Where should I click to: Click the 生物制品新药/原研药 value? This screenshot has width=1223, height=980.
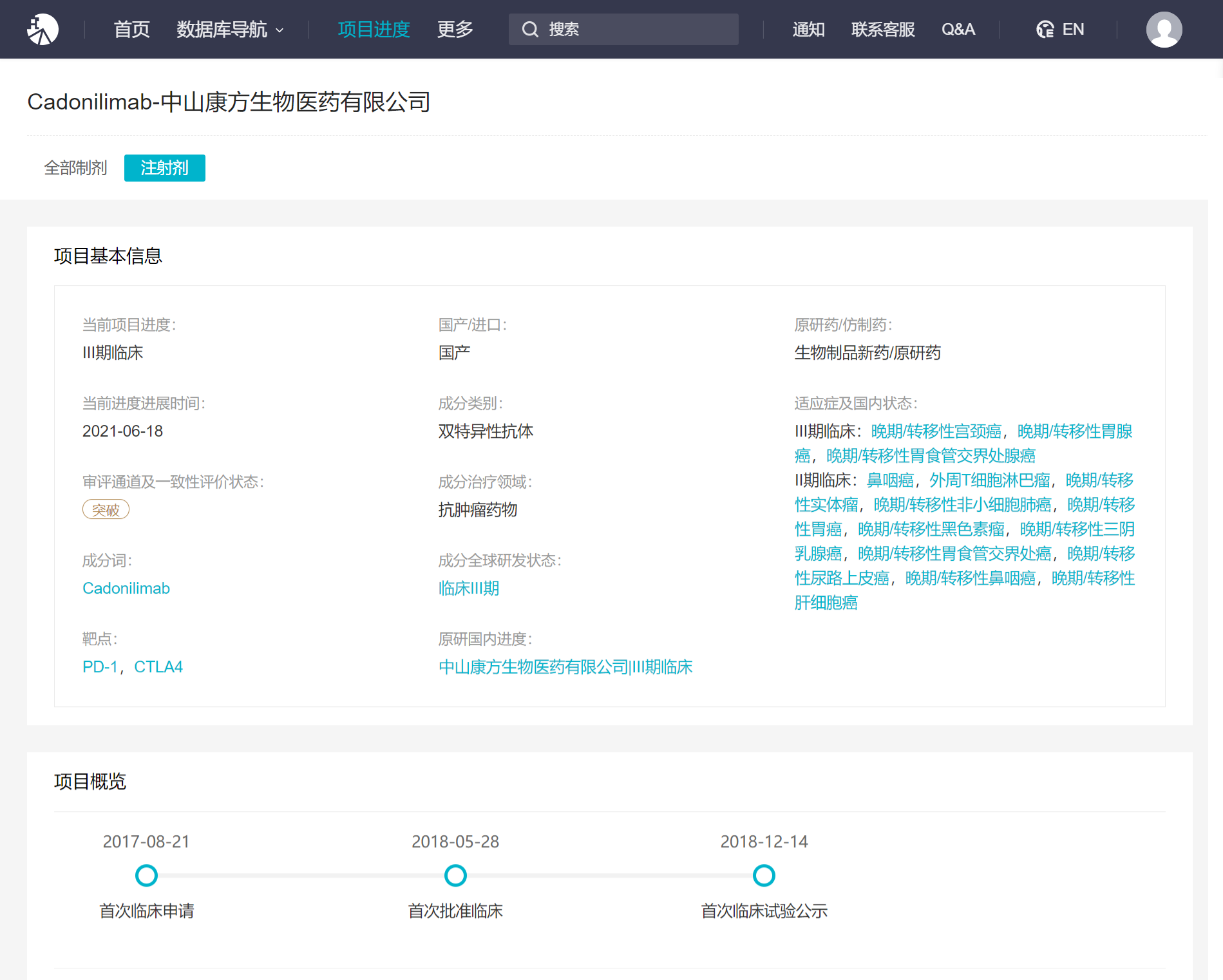coord(867,352)
